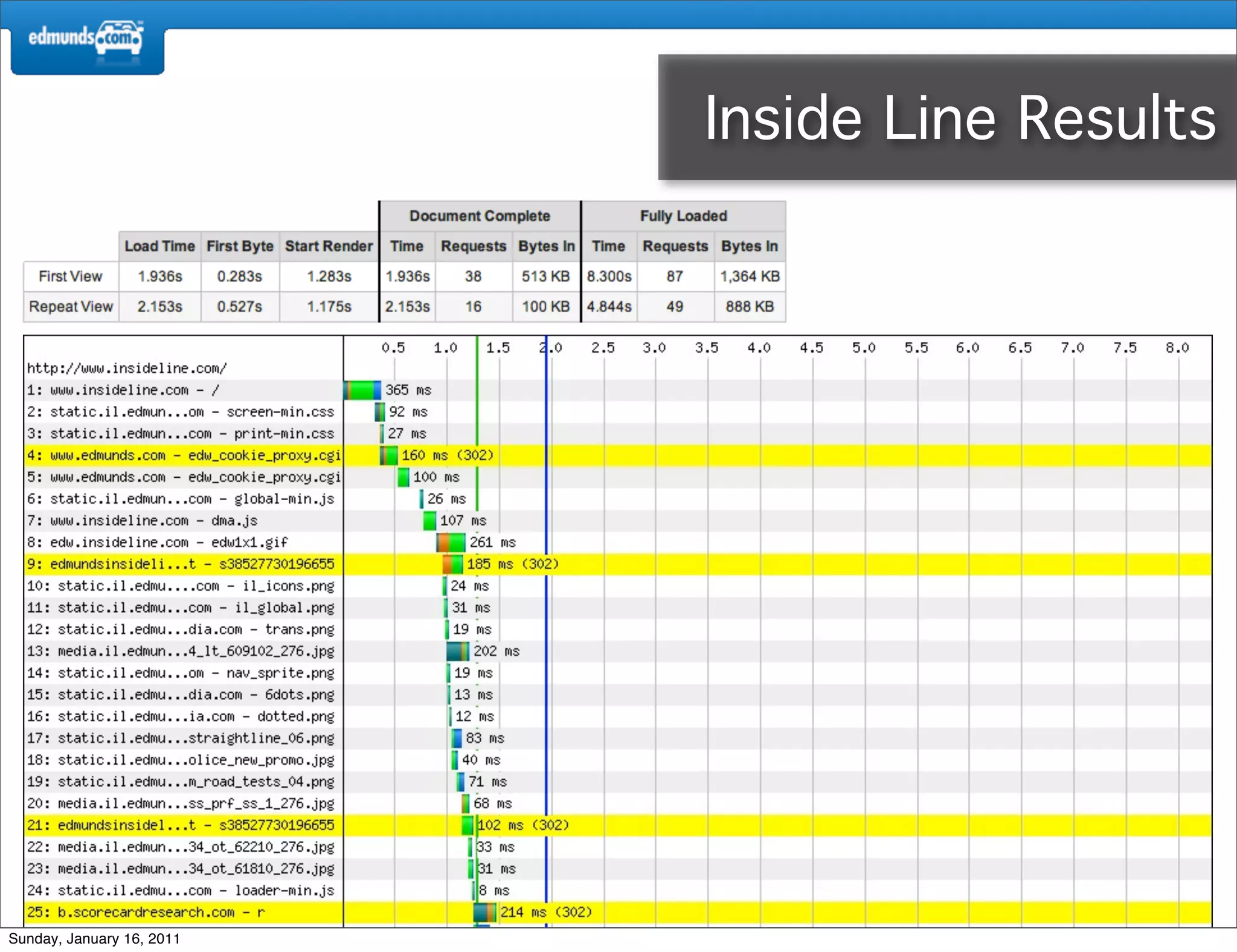Screen dimensions: 1237x952
Task: Click highlighted request 21 s38527730196655
Action: [x=617, y=825]
